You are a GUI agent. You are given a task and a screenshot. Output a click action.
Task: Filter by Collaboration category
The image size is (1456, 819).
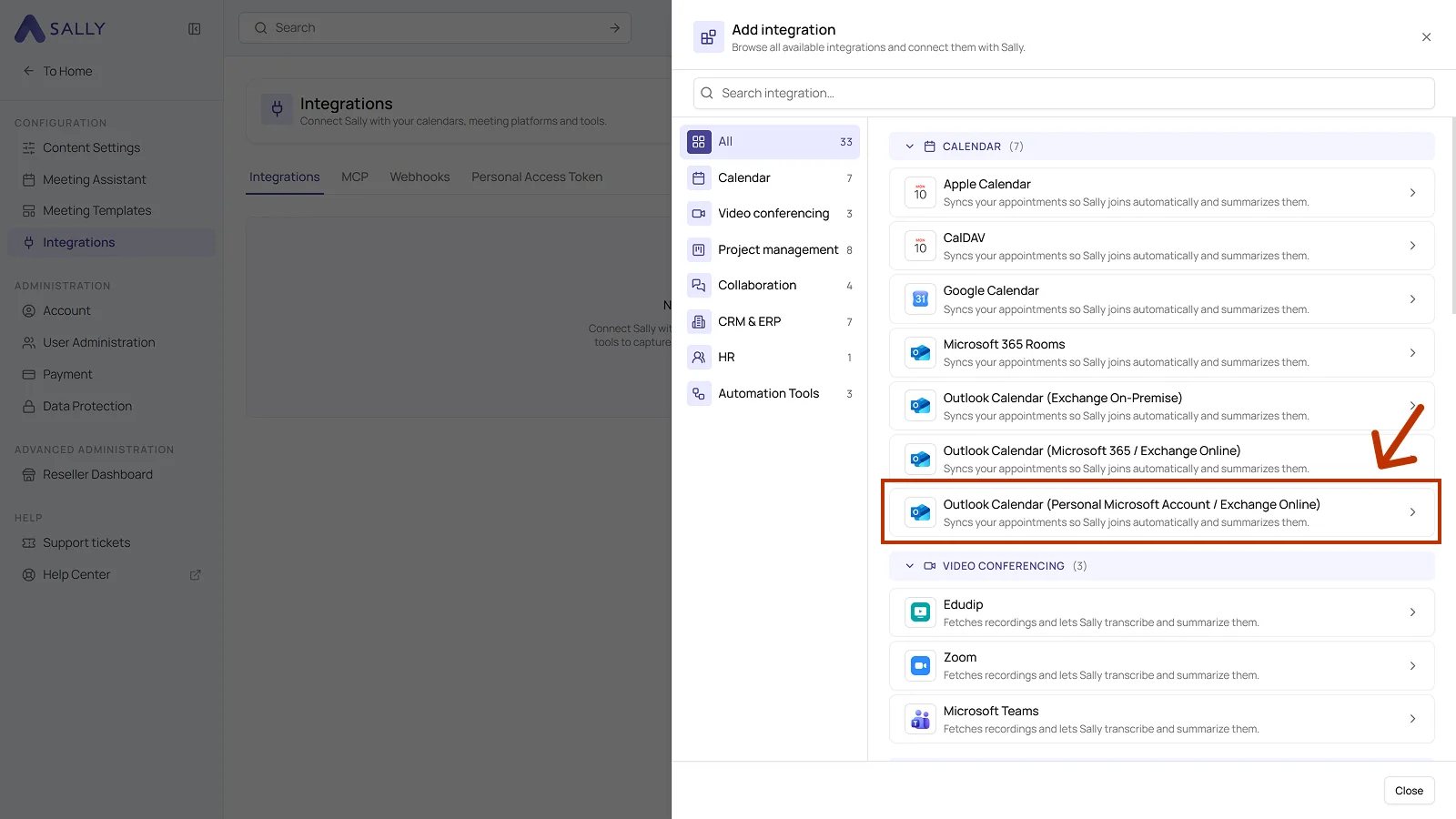coord(770,286)
